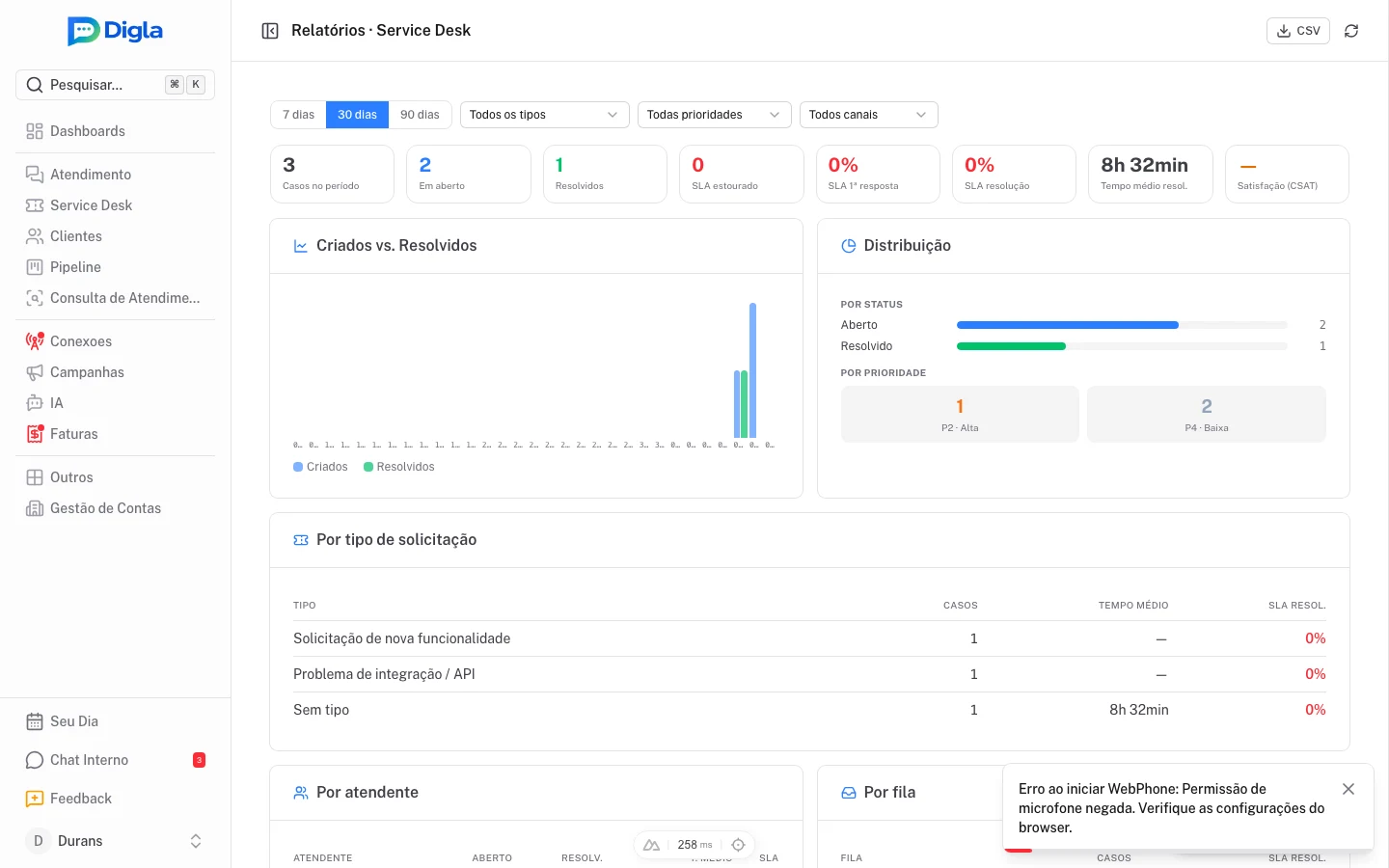Screen dimensions: 1389x868
Task: Expand the Durans account switcher
Action: (x=115, y=841)
